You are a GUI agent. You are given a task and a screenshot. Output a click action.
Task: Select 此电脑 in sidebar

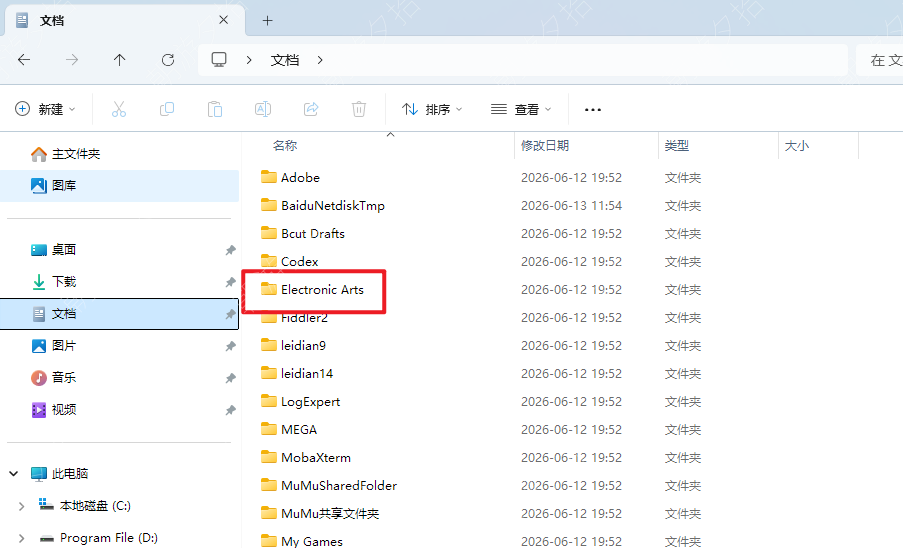tap(70, 474)
